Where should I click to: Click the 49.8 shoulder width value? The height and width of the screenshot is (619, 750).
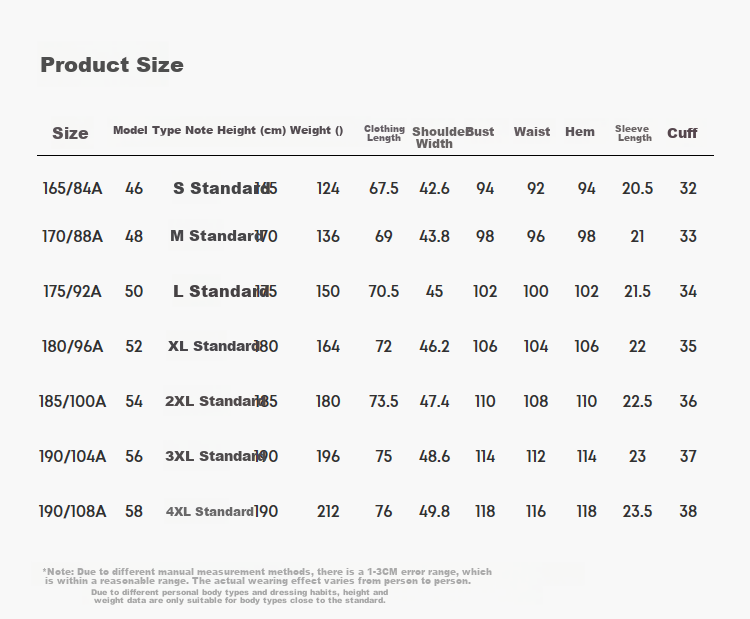tap(434, 511)
